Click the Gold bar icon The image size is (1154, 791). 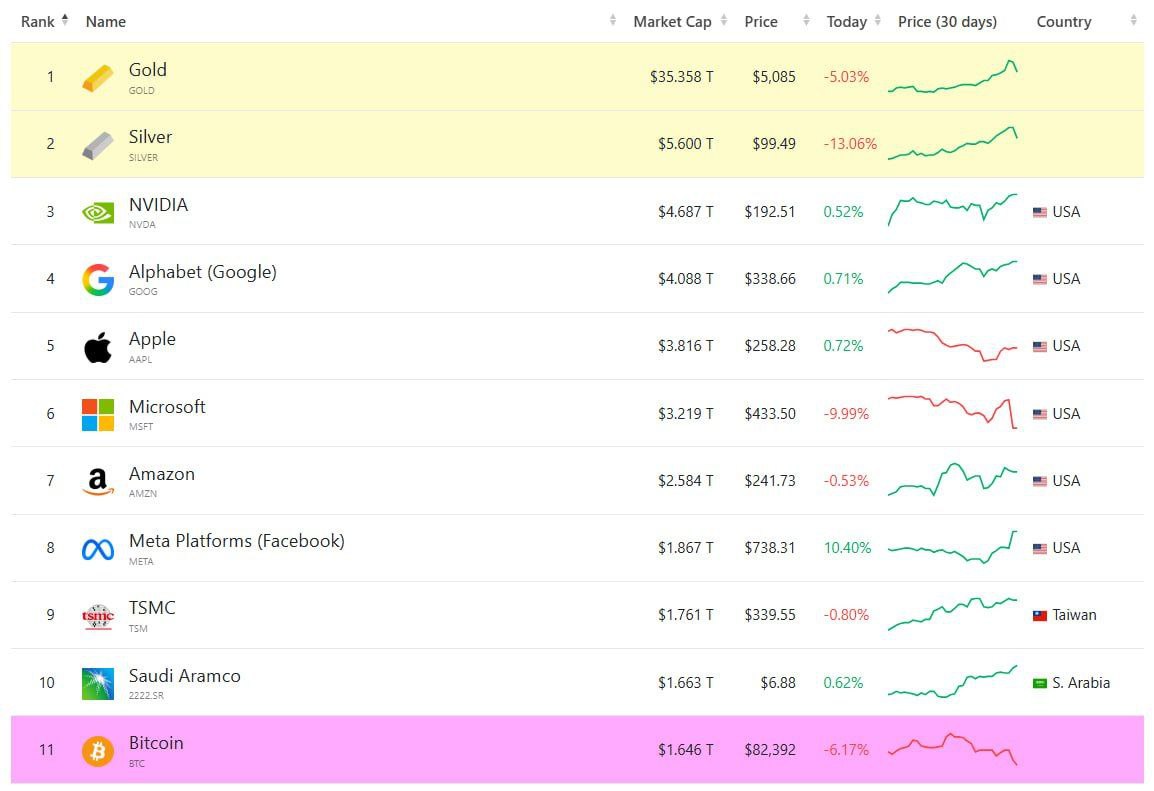pos(97,76)
